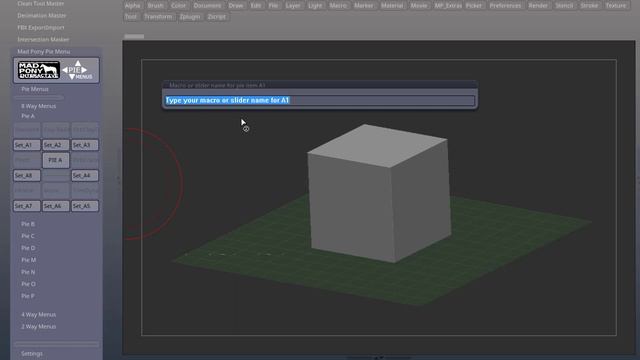
Task: Expand the Pie M subsection
Action: pos(29,260)
